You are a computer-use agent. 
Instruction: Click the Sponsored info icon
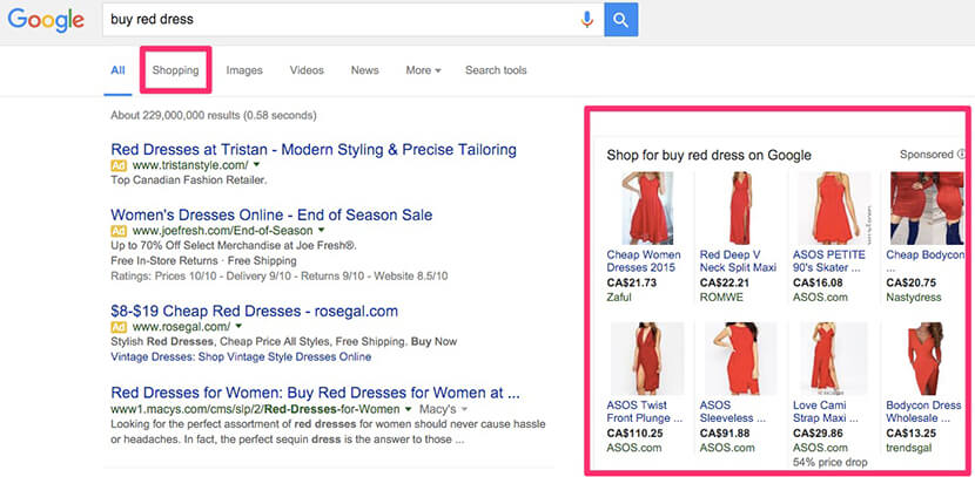tap(961, 154)
